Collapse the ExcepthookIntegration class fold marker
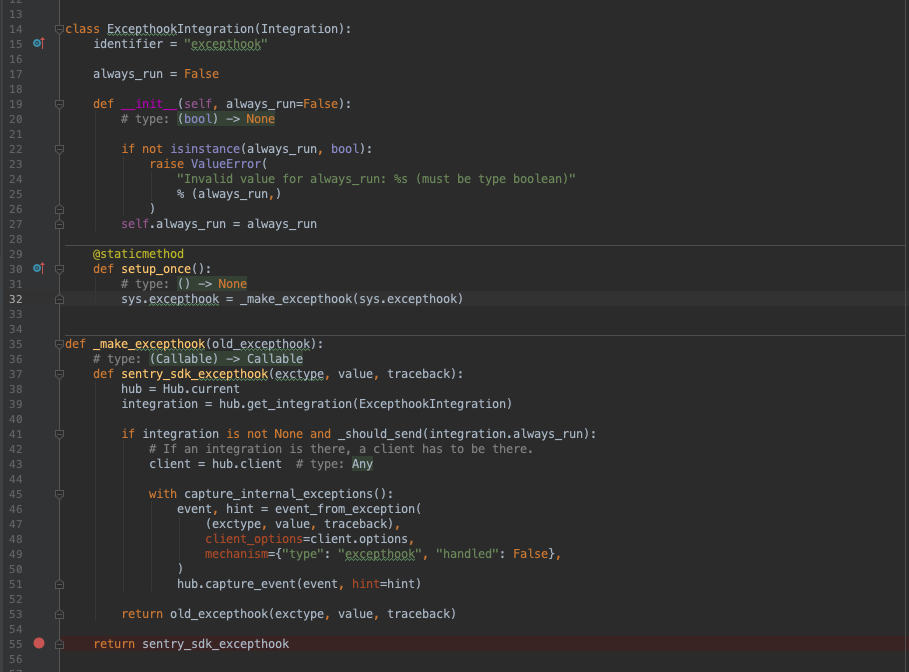The height and width of the screenshot is (672, 909). pyautogui.click(x=59, y=29)
